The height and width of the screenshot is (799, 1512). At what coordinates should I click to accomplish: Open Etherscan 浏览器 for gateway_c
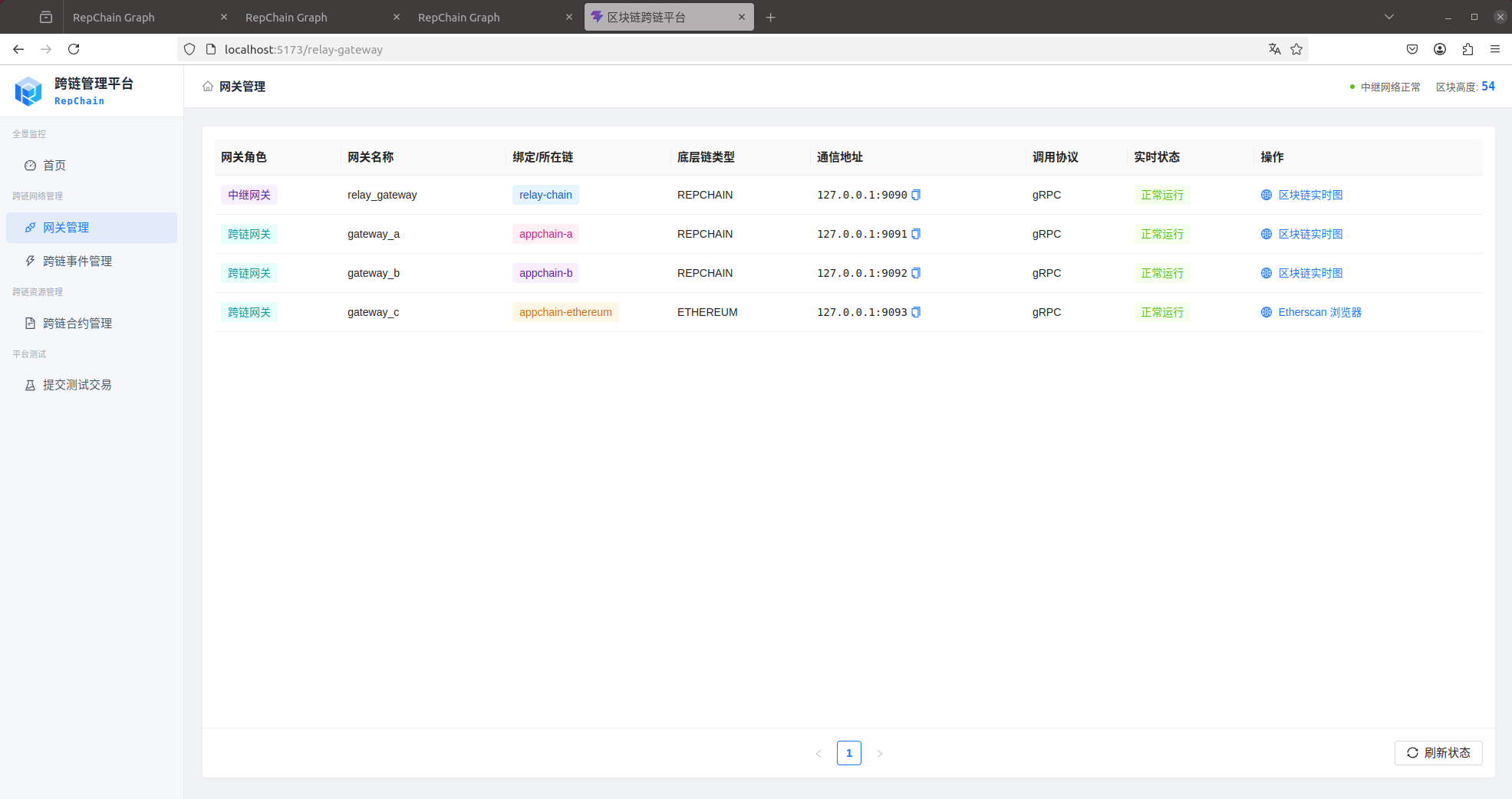(x=1311, y=312)
